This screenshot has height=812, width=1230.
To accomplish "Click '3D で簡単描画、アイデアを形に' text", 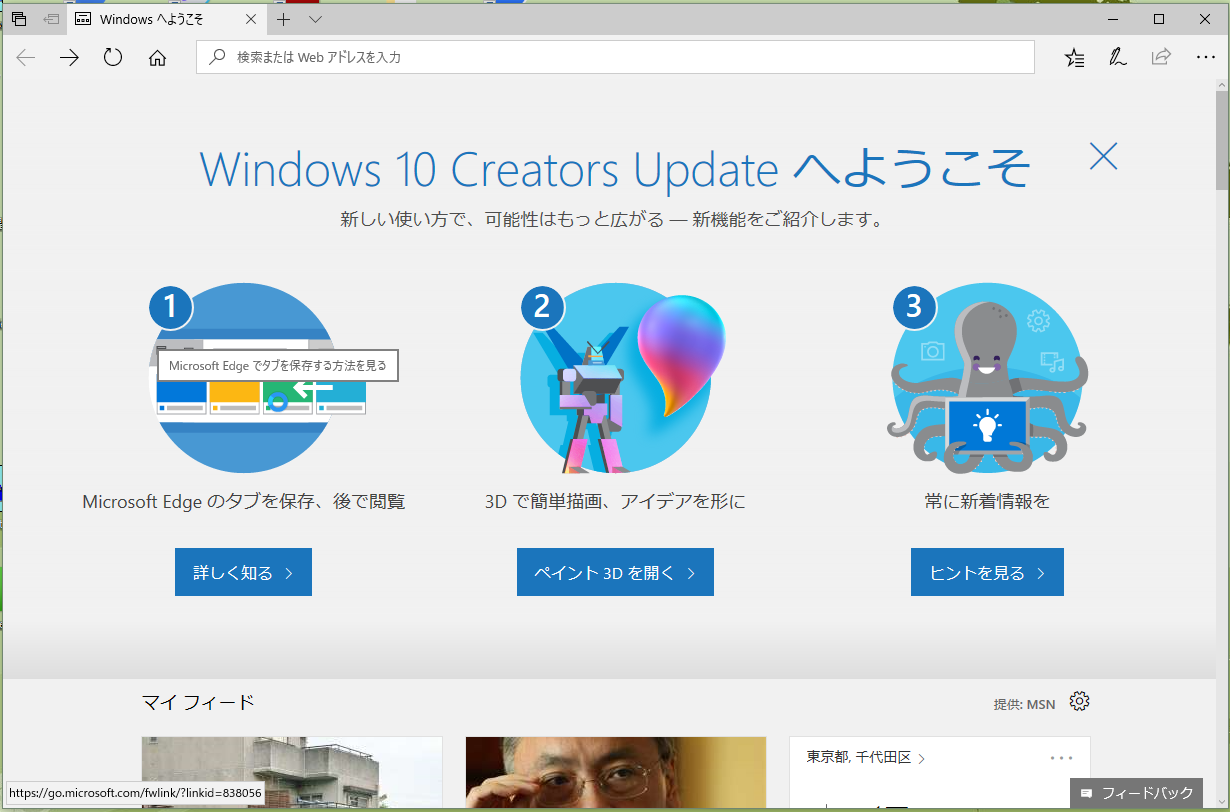I will point(615,502).
